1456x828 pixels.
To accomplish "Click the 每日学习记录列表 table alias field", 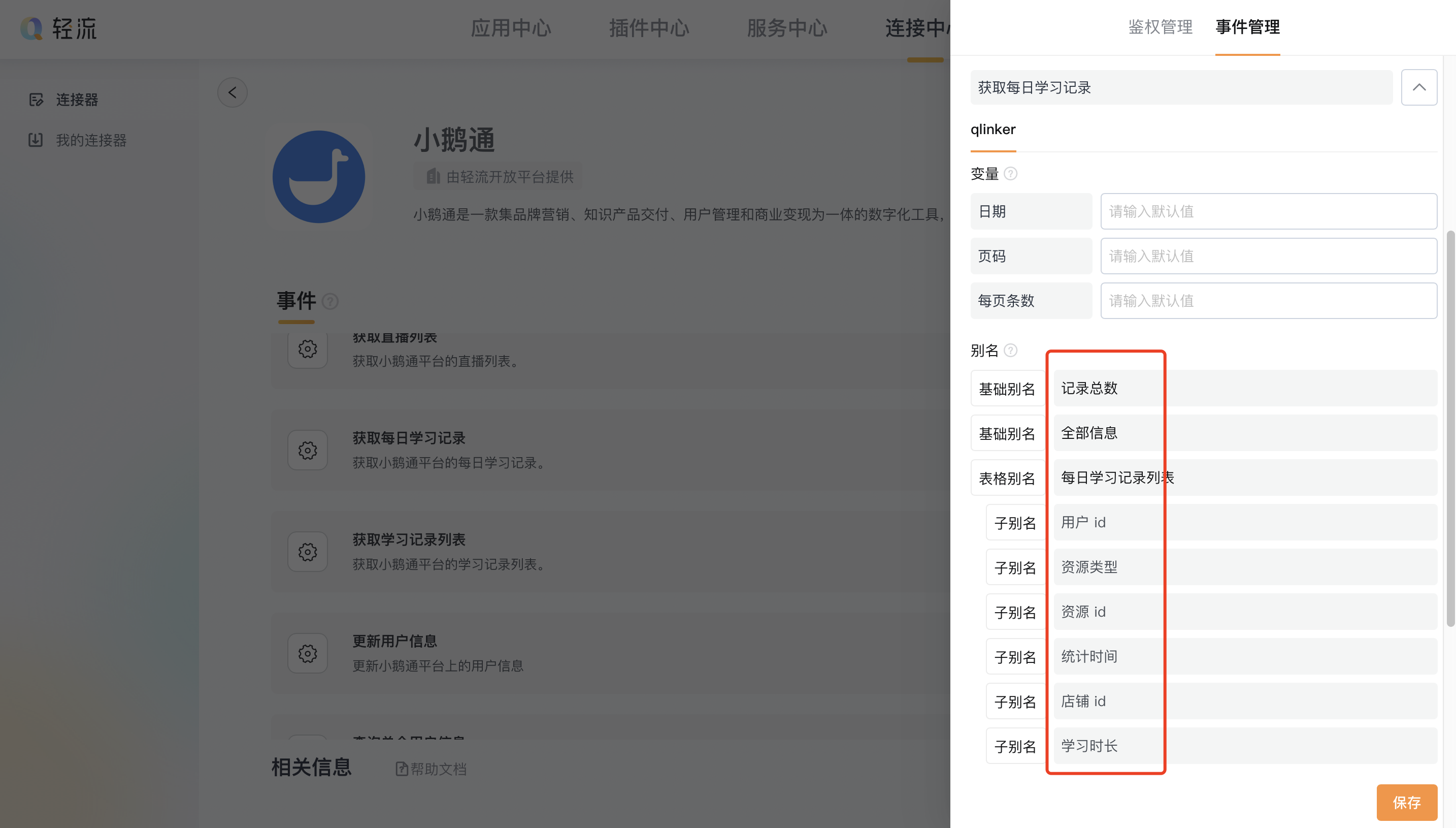I will point(1245,477).
